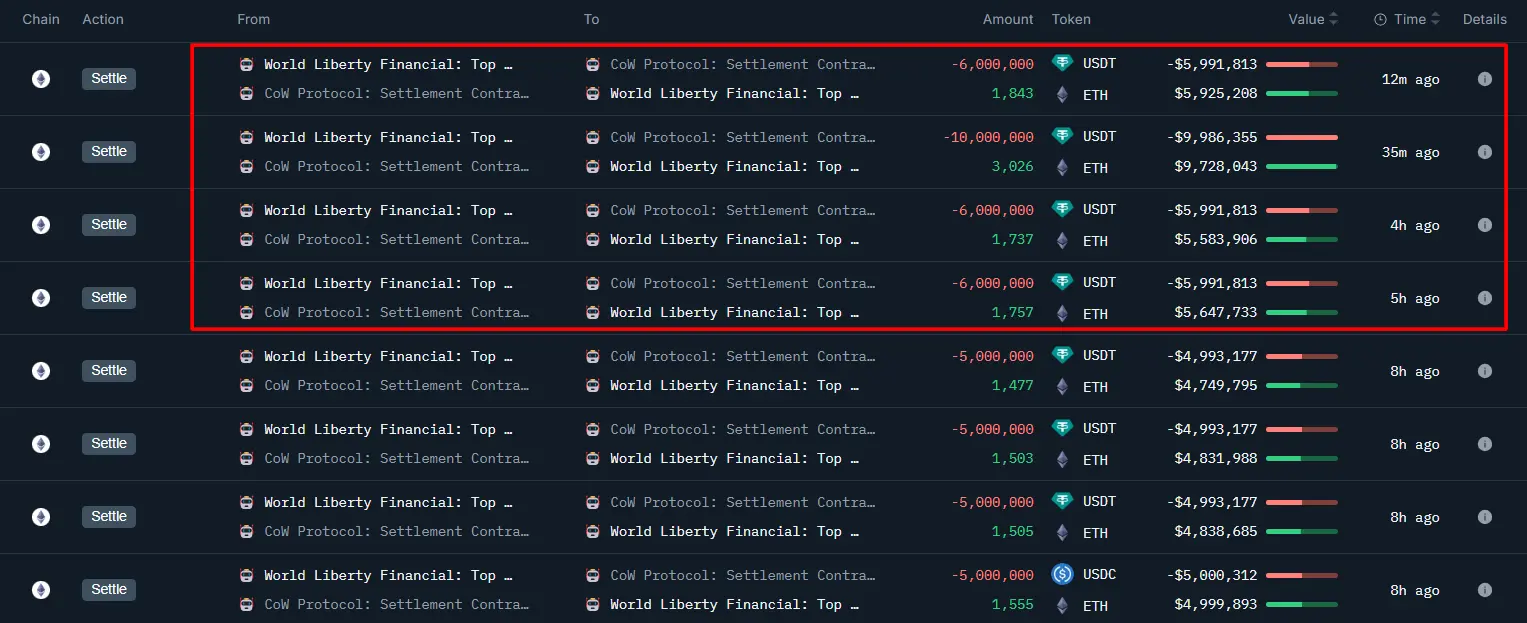1527x623 pixels.
Task: Select the Chain column header
Action: pyautogui.click(x=40, y=18)
